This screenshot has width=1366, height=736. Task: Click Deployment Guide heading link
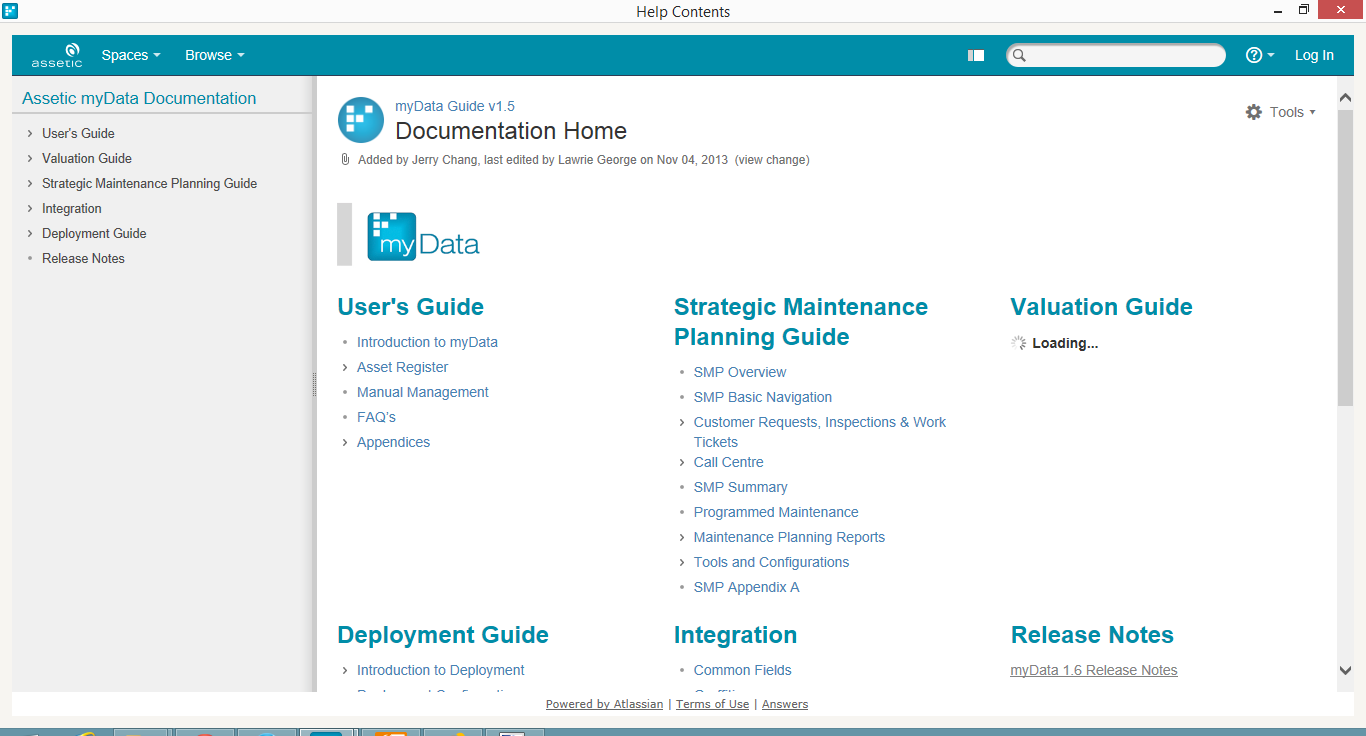[x=443, y=635]
